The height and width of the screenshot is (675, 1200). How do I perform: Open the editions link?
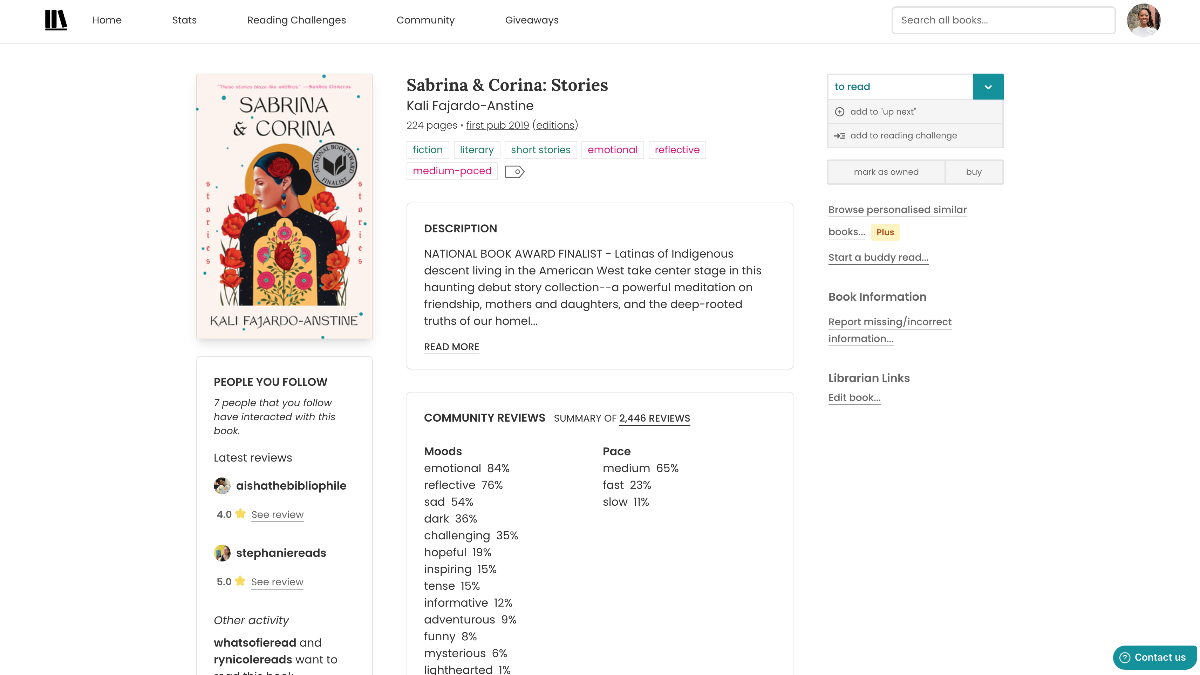(x=555, y=125)
